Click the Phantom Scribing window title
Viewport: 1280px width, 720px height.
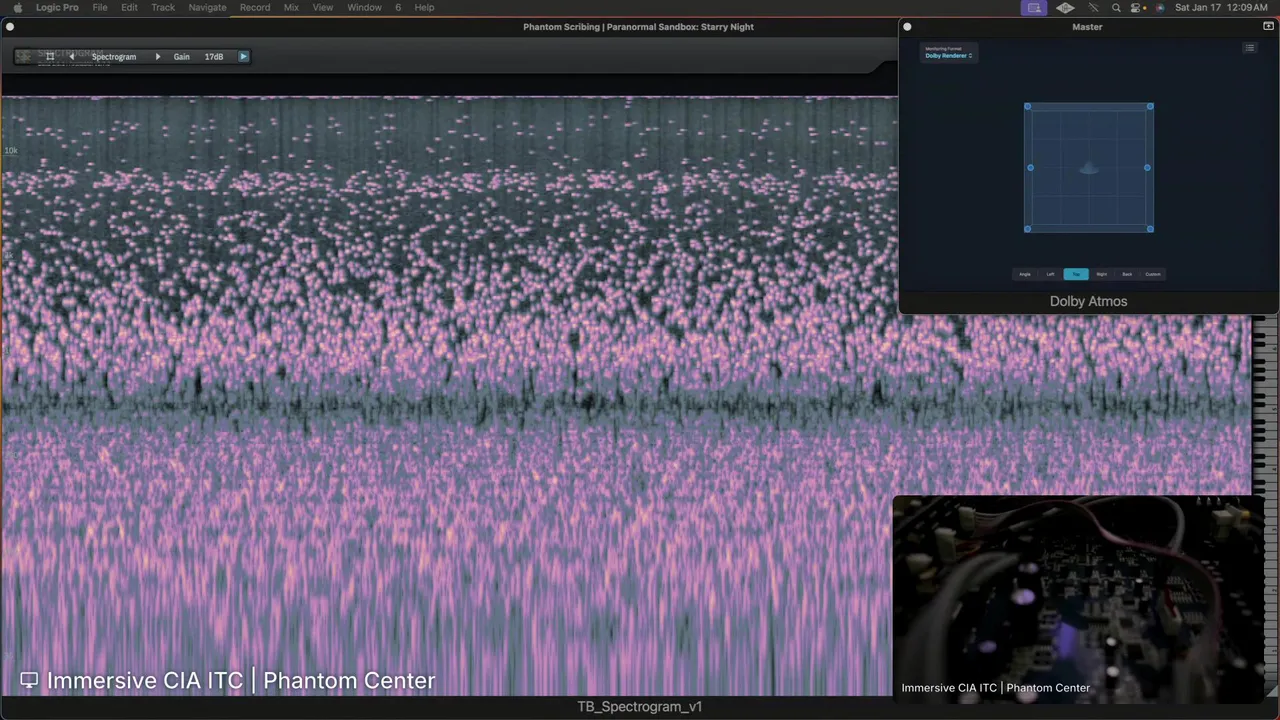point(638,27)
